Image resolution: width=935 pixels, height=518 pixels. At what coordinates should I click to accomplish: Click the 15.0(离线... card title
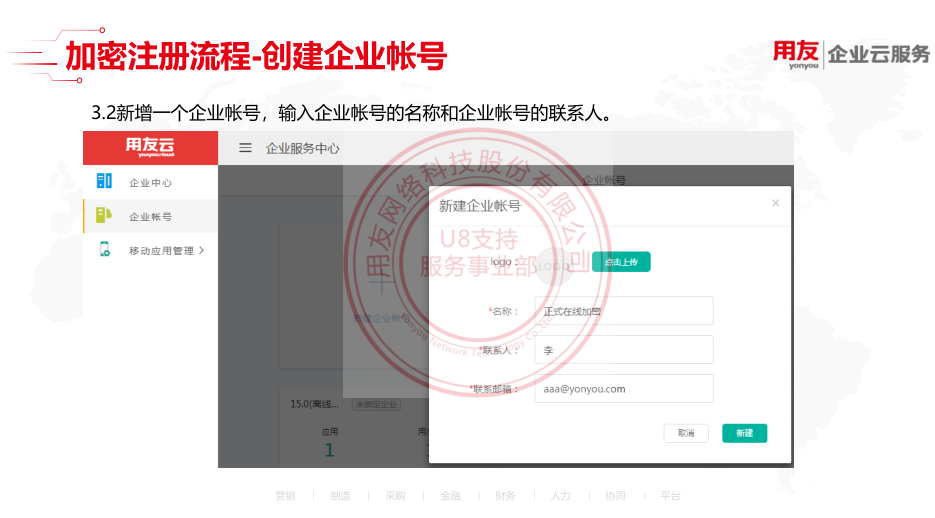tap(314, 404)
